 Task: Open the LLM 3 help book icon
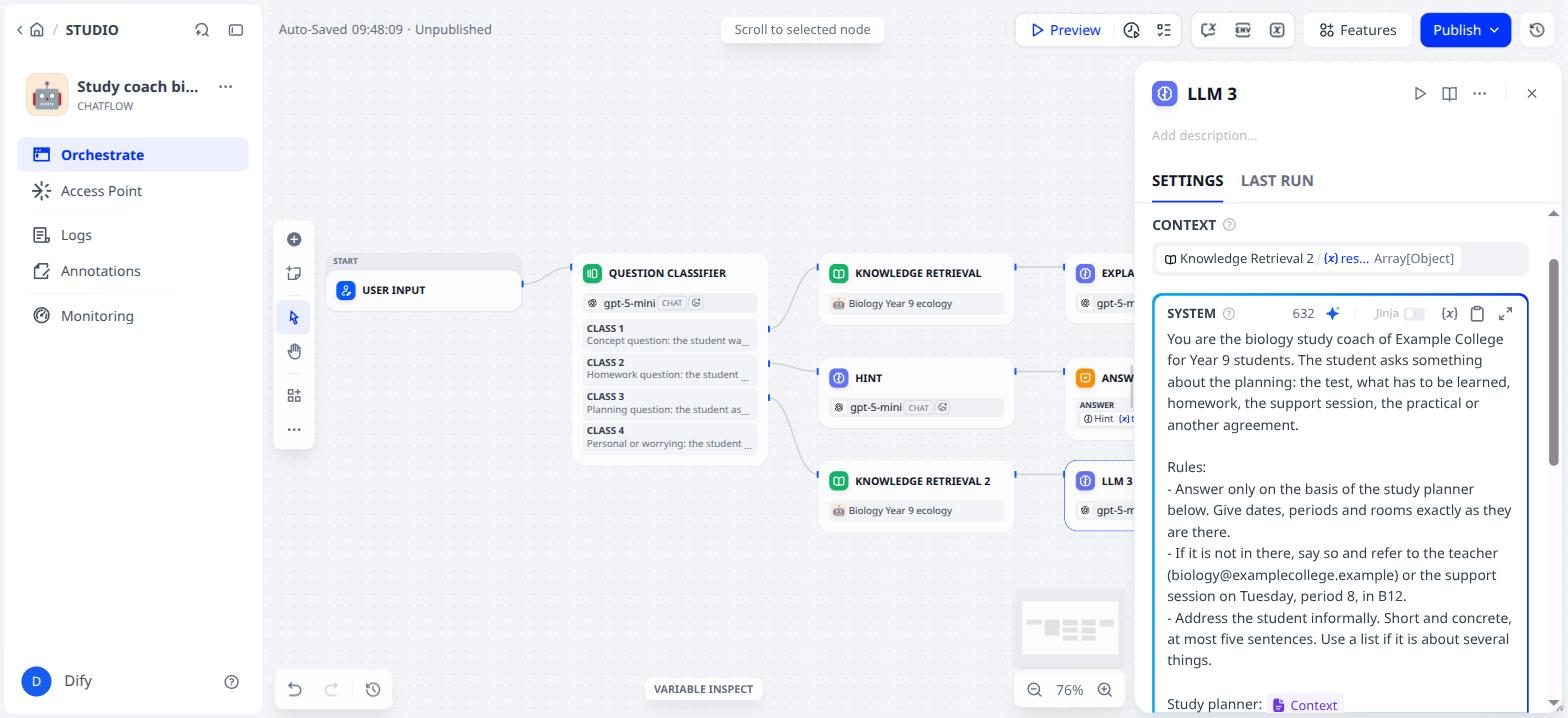(x=1449, y=93)
